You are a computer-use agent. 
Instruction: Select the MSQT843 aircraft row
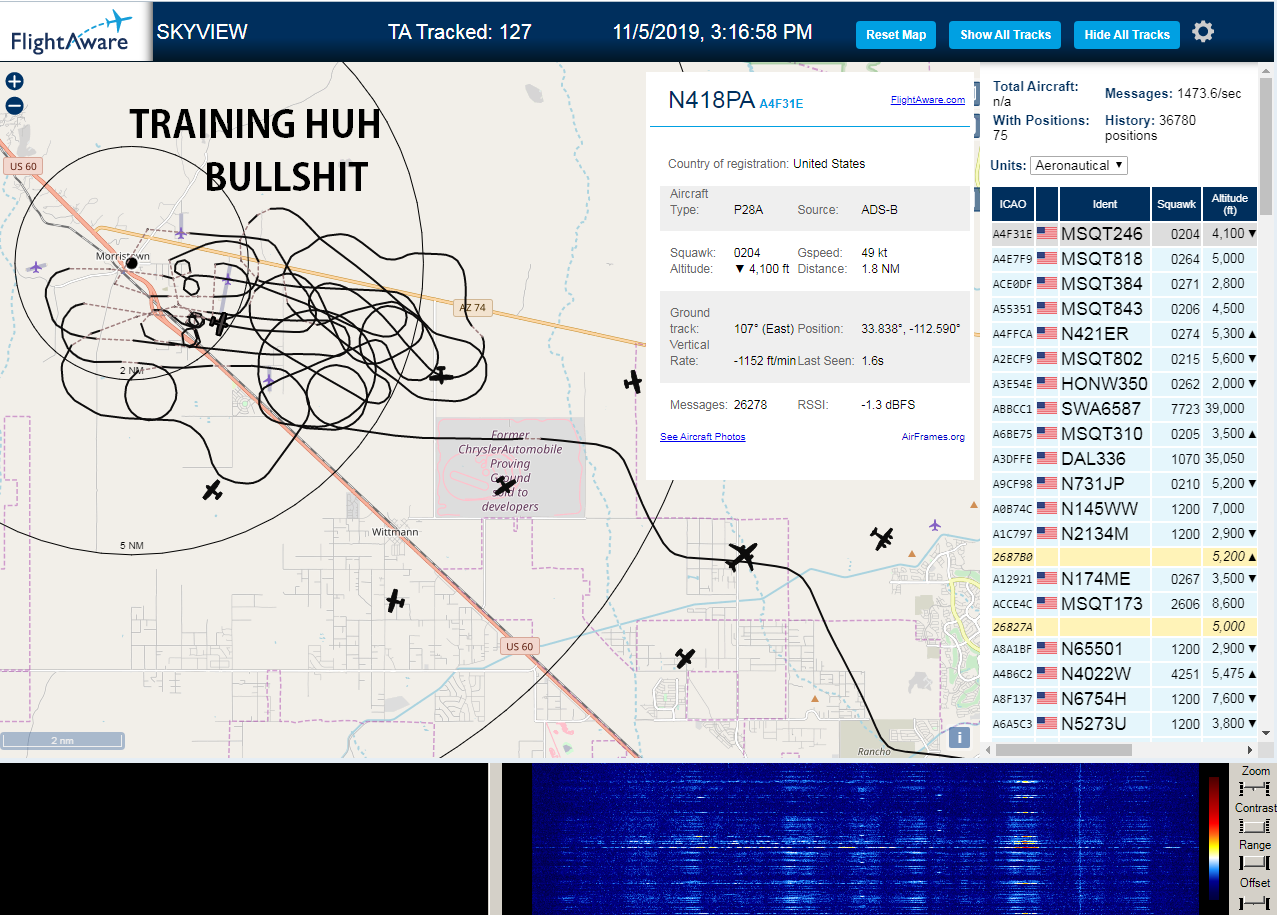(1124, 309)
